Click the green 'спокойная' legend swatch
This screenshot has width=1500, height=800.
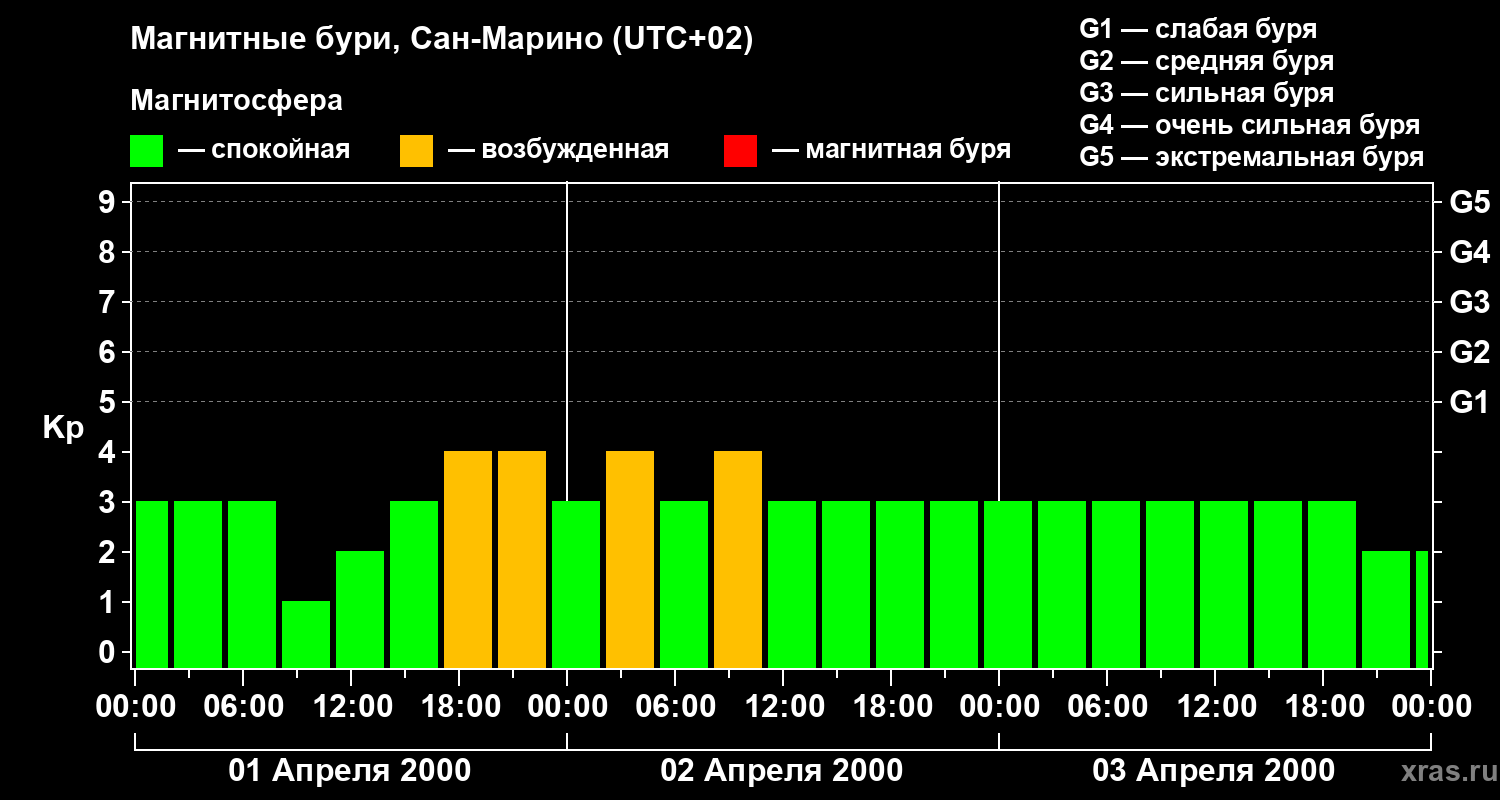[x=146, y=151]
